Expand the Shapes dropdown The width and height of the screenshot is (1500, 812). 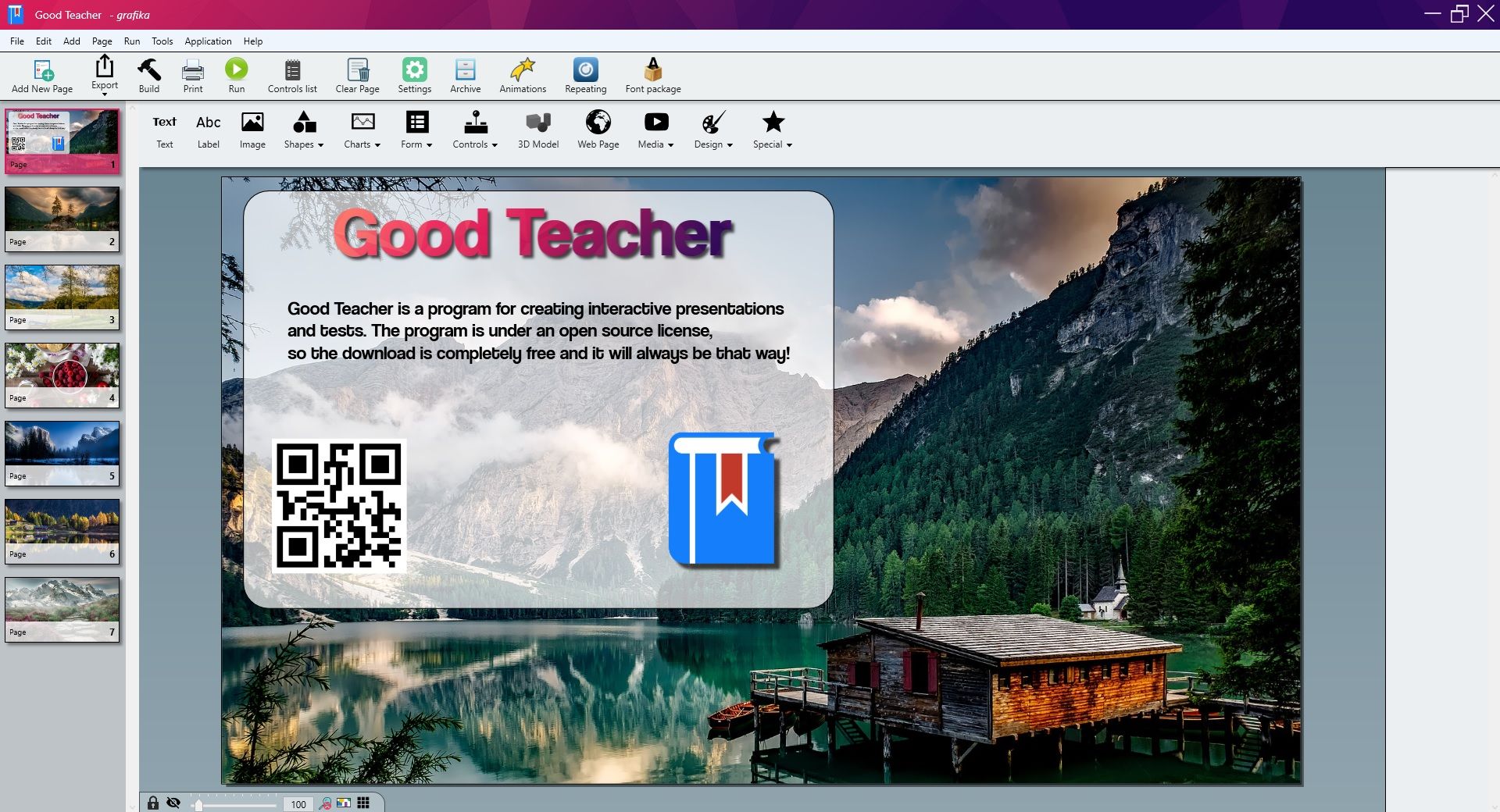304,130
